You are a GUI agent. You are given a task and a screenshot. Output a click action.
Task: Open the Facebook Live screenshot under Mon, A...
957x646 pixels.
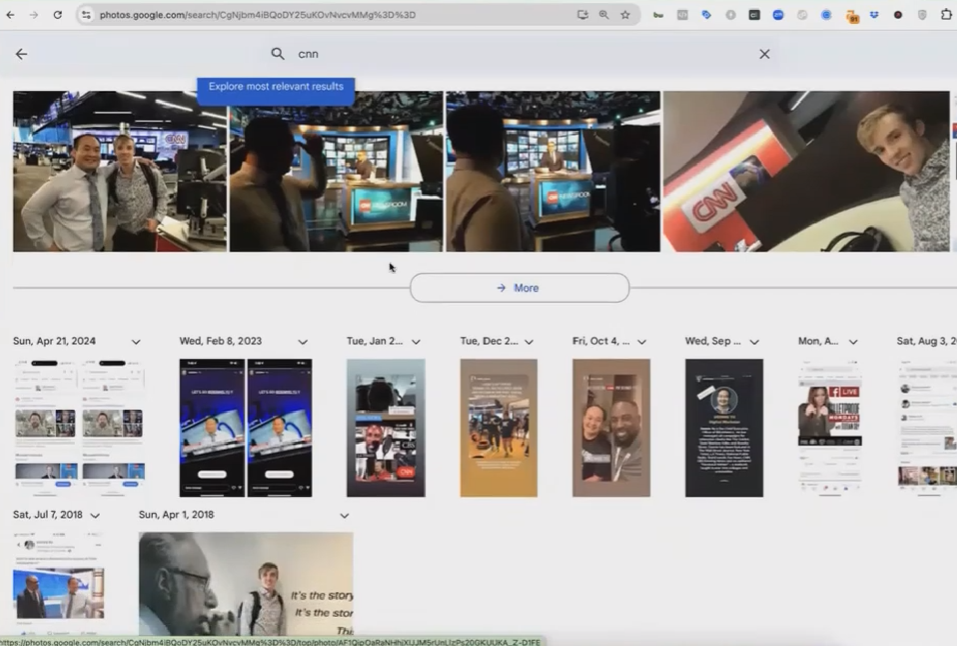pyautogui.click(x=830, y=427)
